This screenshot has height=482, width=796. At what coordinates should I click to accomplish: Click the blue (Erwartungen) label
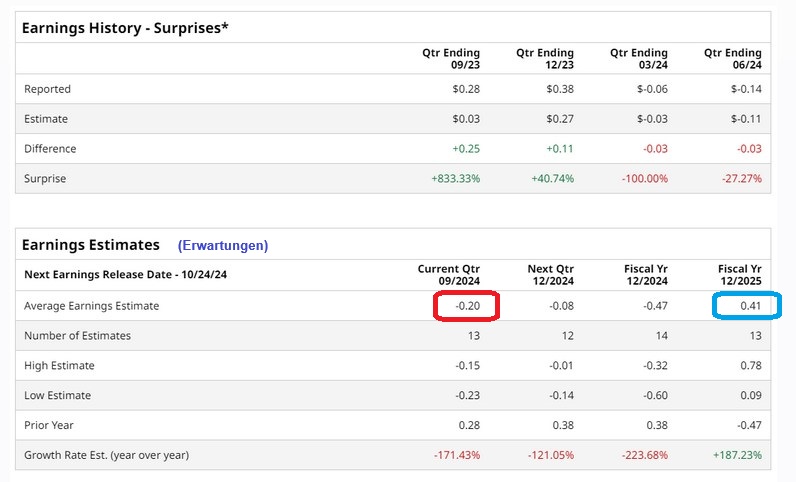click(223, 245)
